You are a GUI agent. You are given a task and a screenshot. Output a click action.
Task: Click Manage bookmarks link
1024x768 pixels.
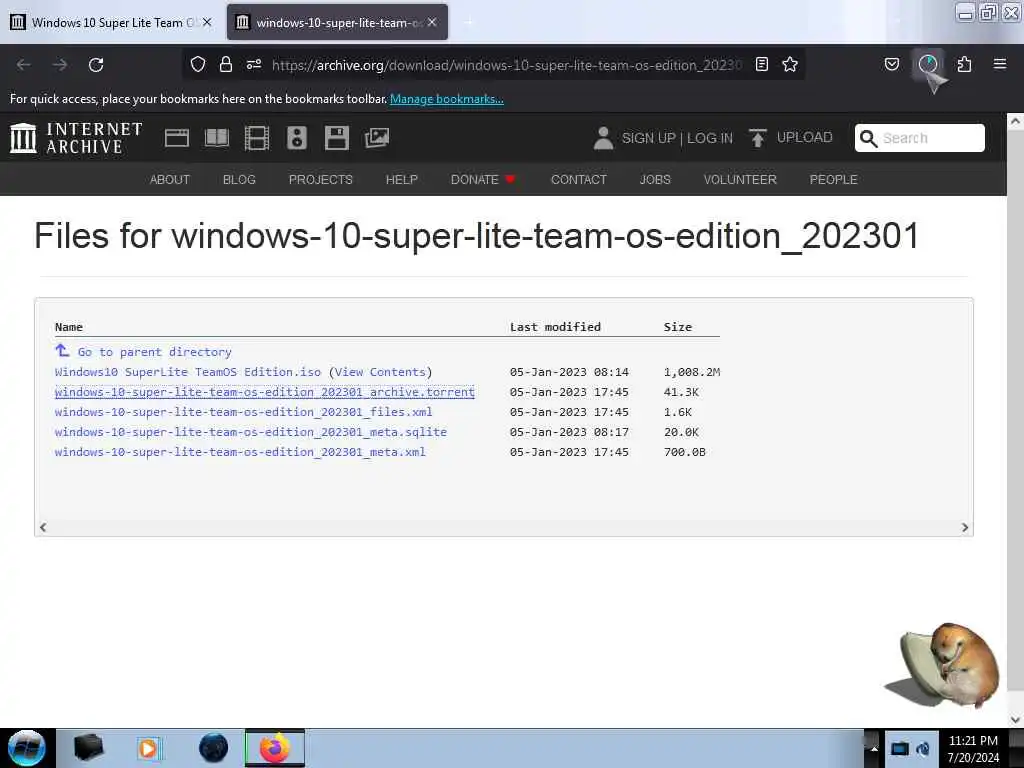coord(447,99)
